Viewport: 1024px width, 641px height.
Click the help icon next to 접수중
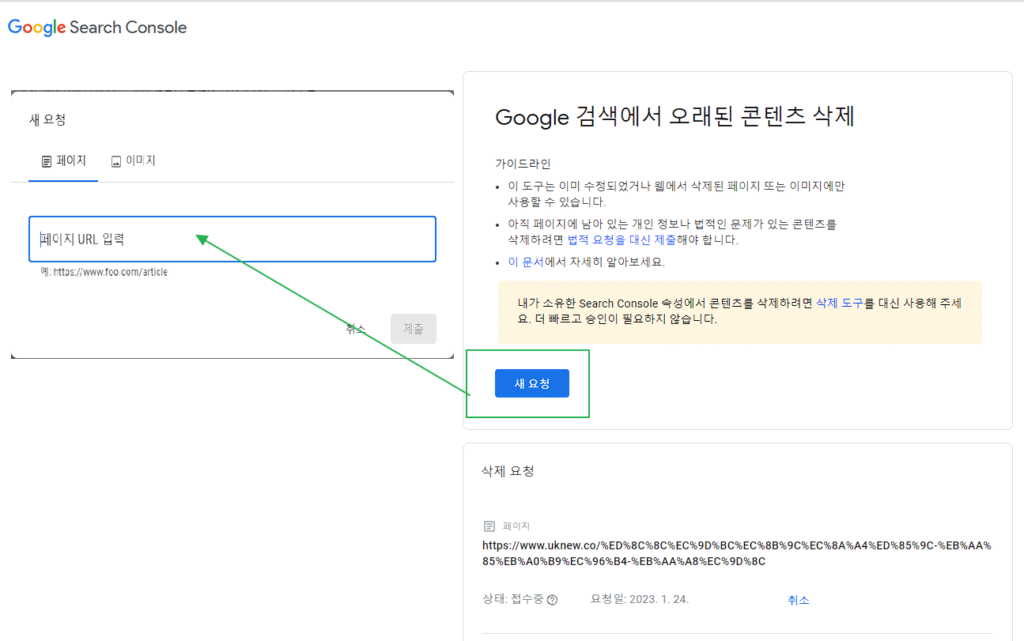(552, 600)
